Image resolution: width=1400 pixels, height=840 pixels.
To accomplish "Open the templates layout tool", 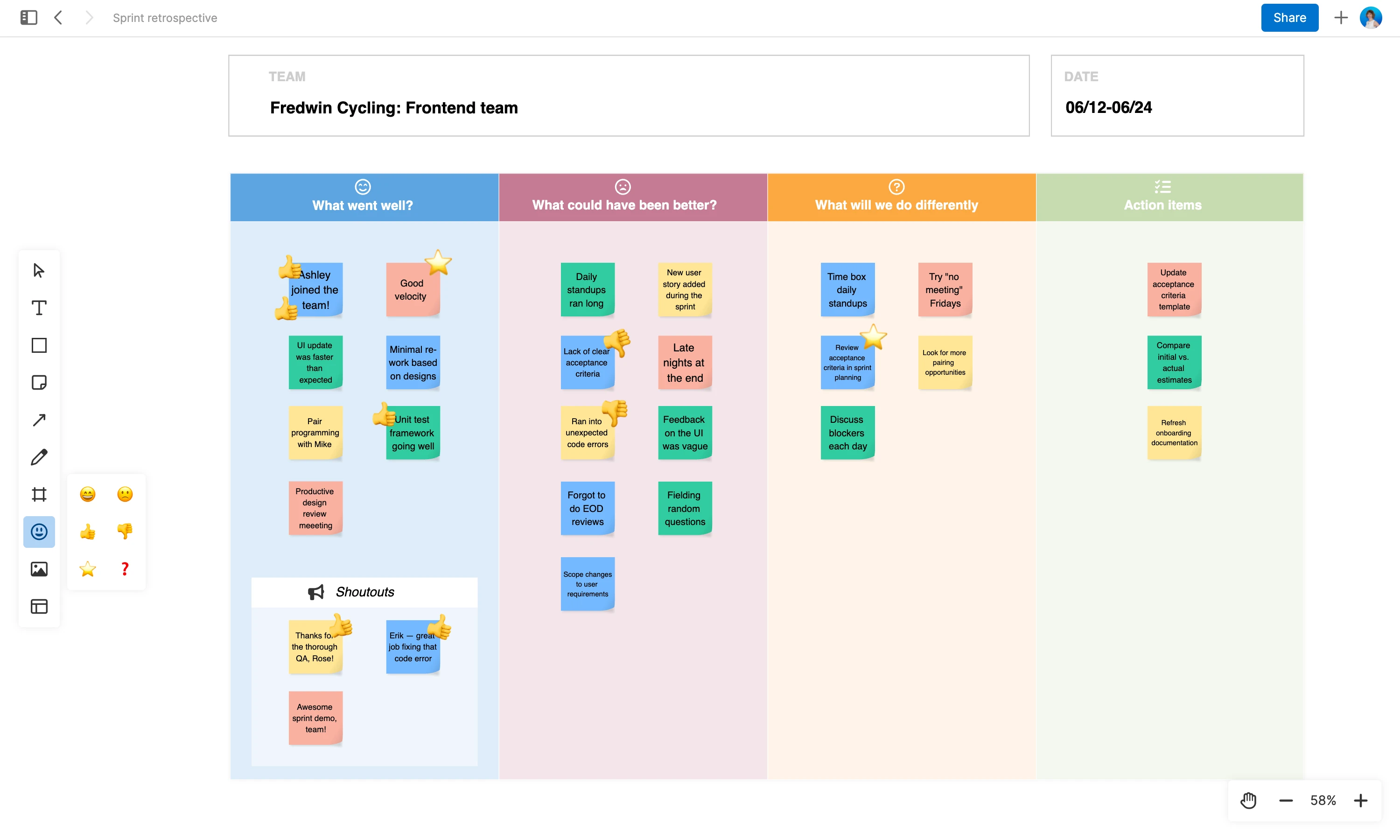I will point(38,606).
